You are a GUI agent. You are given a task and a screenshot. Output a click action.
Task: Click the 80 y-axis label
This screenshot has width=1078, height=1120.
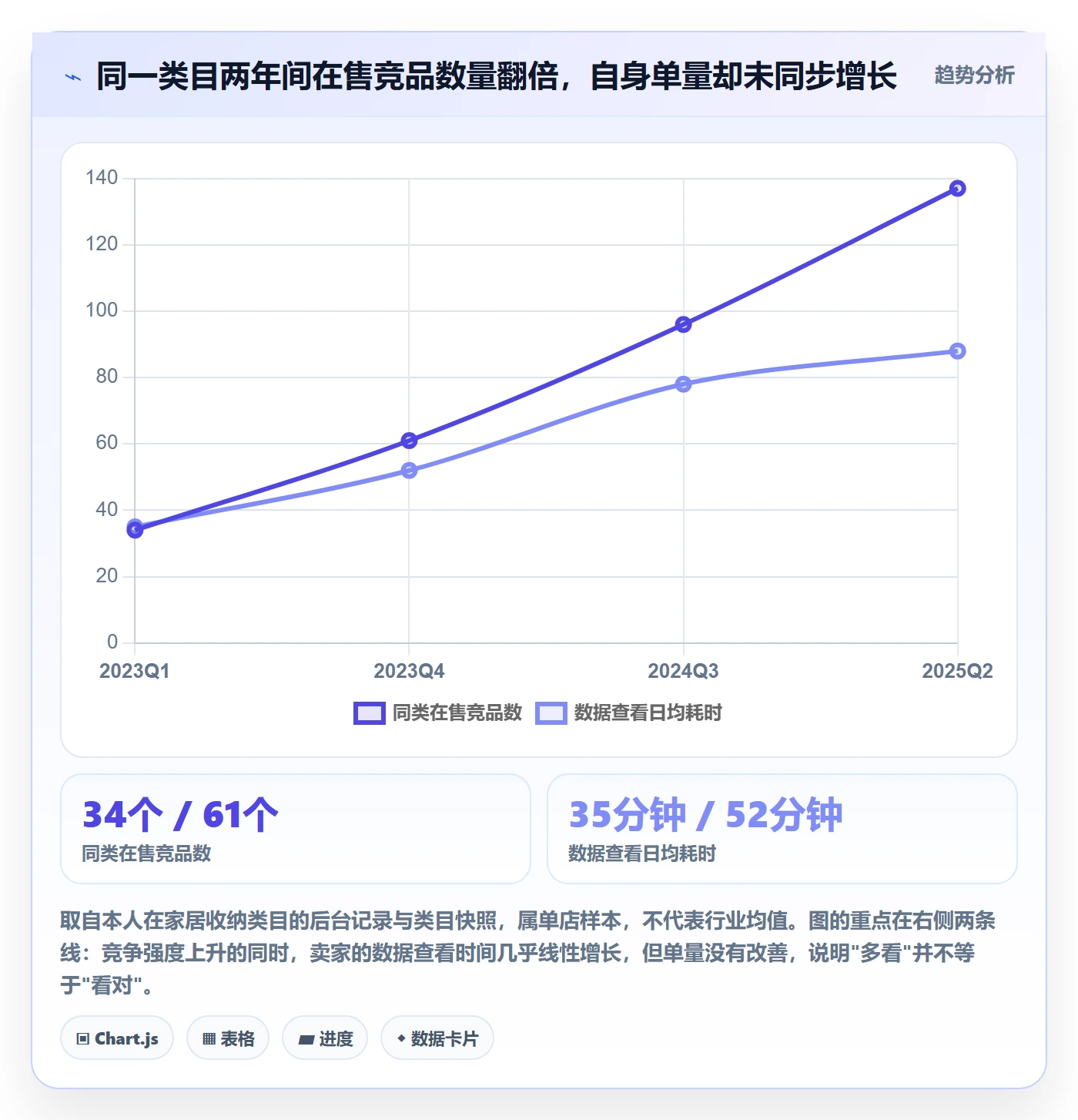point(107,377)
